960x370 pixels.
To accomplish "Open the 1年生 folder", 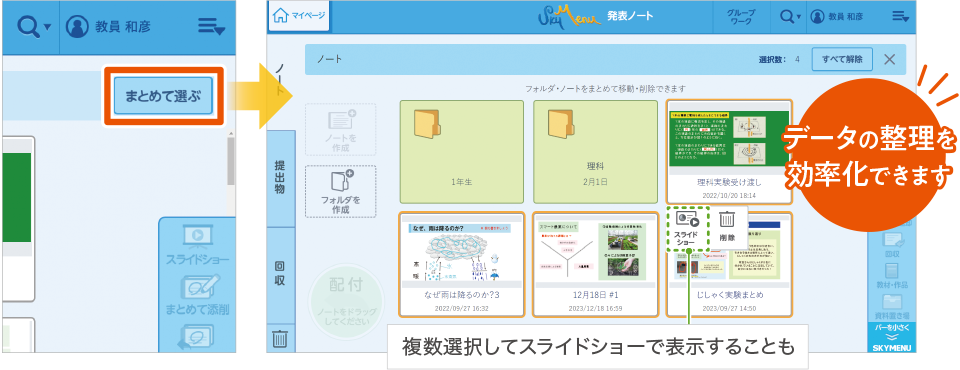I will [462, 152].
